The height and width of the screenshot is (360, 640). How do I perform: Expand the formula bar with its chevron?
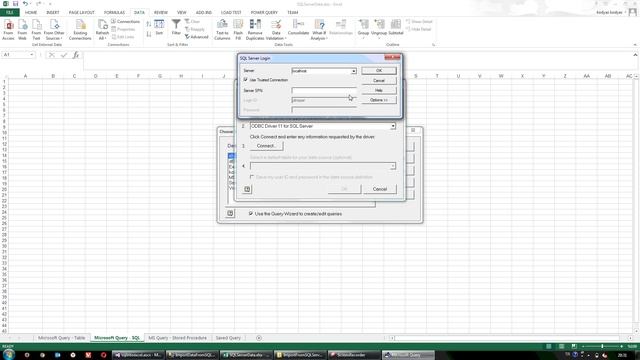[x=635, y=55]
